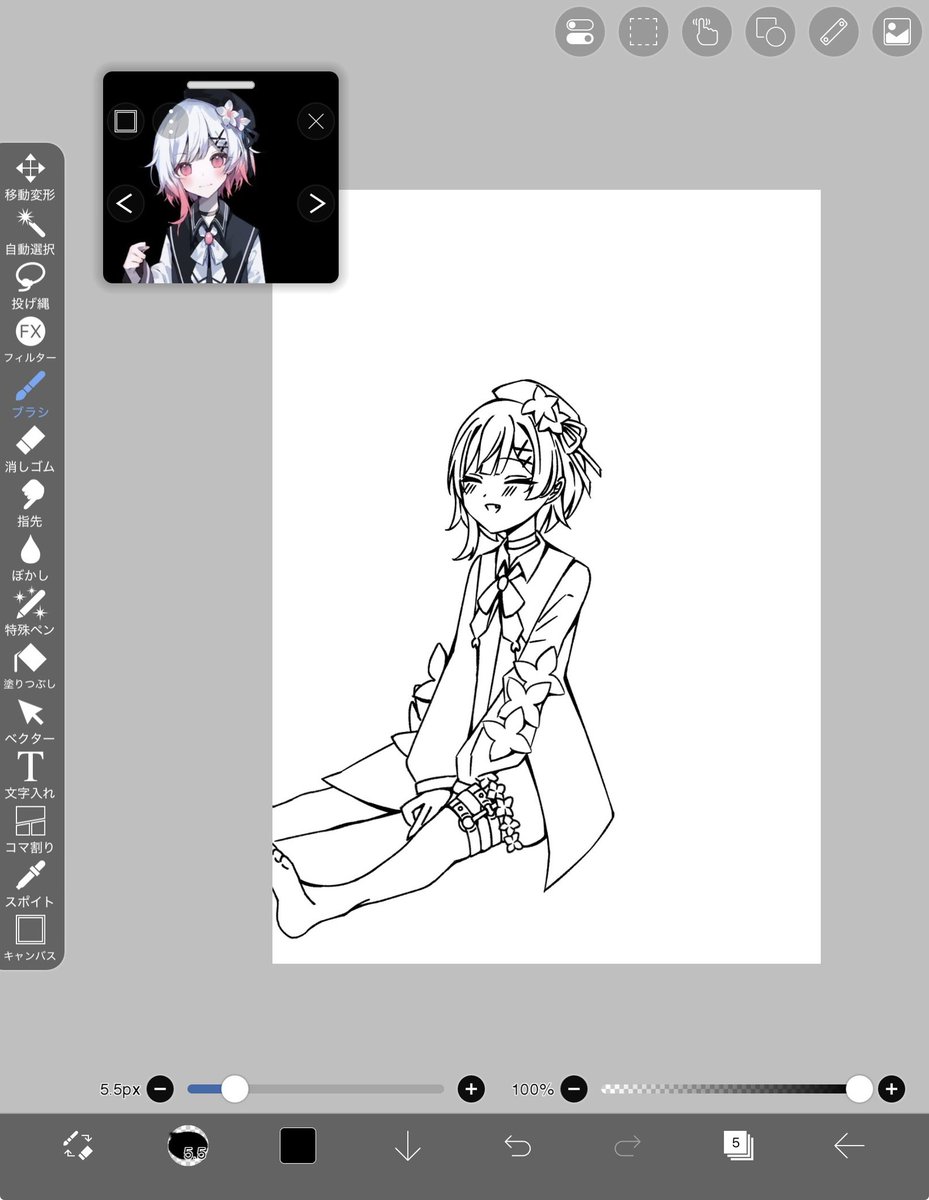Click the reference window top drag handle
This screenshot has height=1200, width=929.
pos(220,85)
